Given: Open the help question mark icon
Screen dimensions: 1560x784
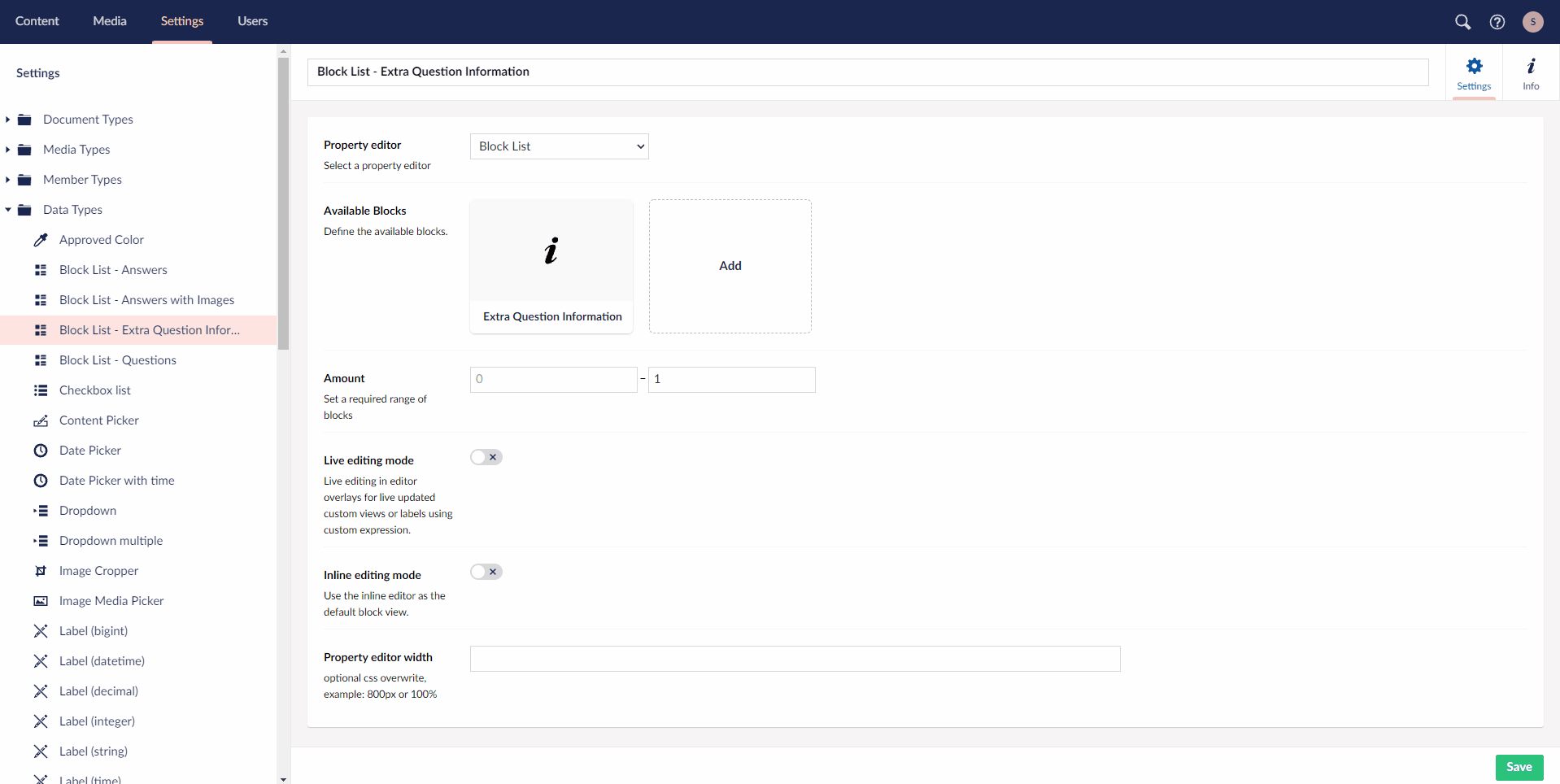Looking at the screenshot, I should pyautogui.click(x=1497, y=22).
